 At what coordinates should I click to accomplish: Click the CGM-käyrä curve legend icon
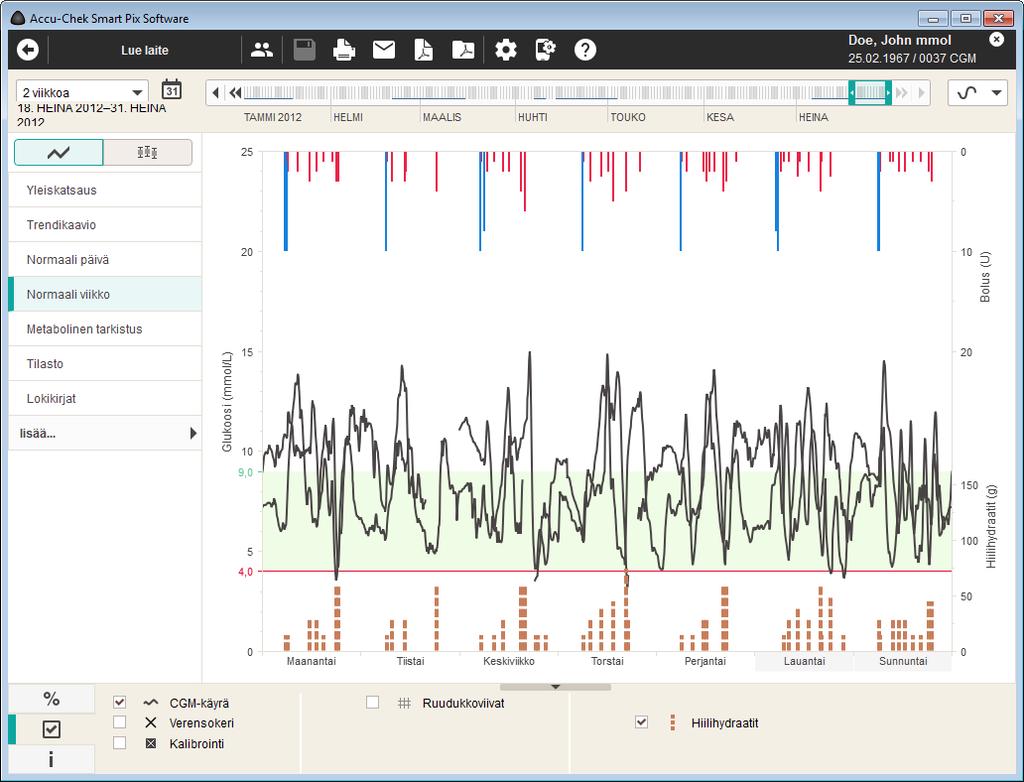pyautogui.click(x=151, y=703)
